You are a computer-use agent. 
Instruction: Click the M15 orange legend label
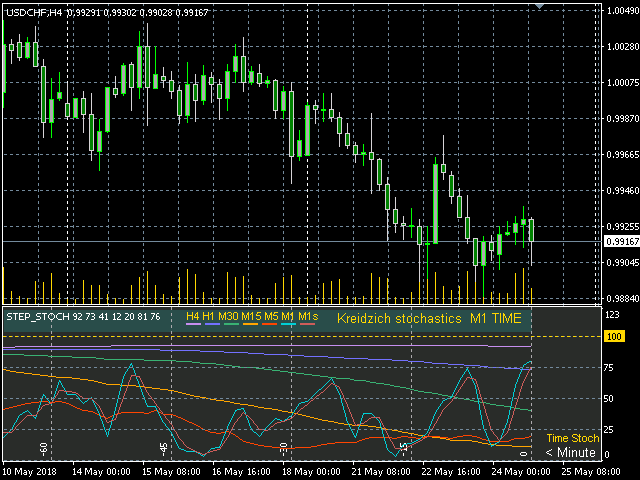click(x=251, y=317)
